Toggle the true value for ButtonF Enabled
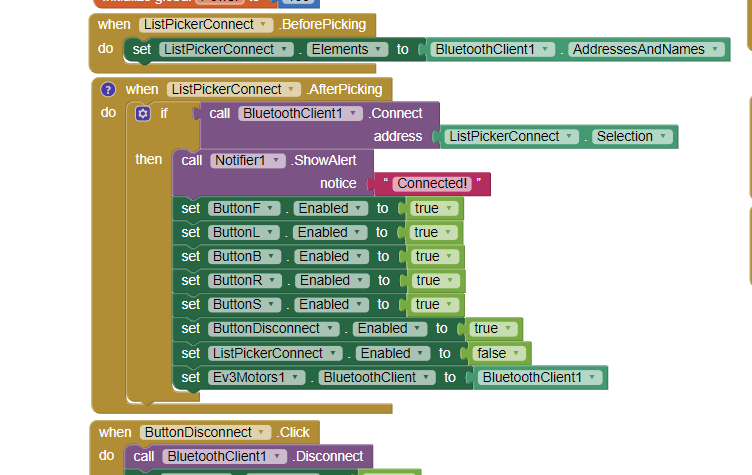 point(433,208)
